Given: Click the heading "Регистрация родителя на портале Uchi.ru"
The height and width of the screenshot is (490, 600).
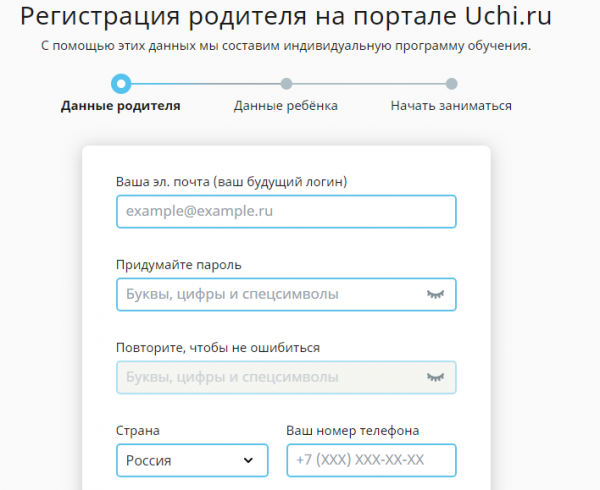Looking at the screenshot, I should pos(286,16).
